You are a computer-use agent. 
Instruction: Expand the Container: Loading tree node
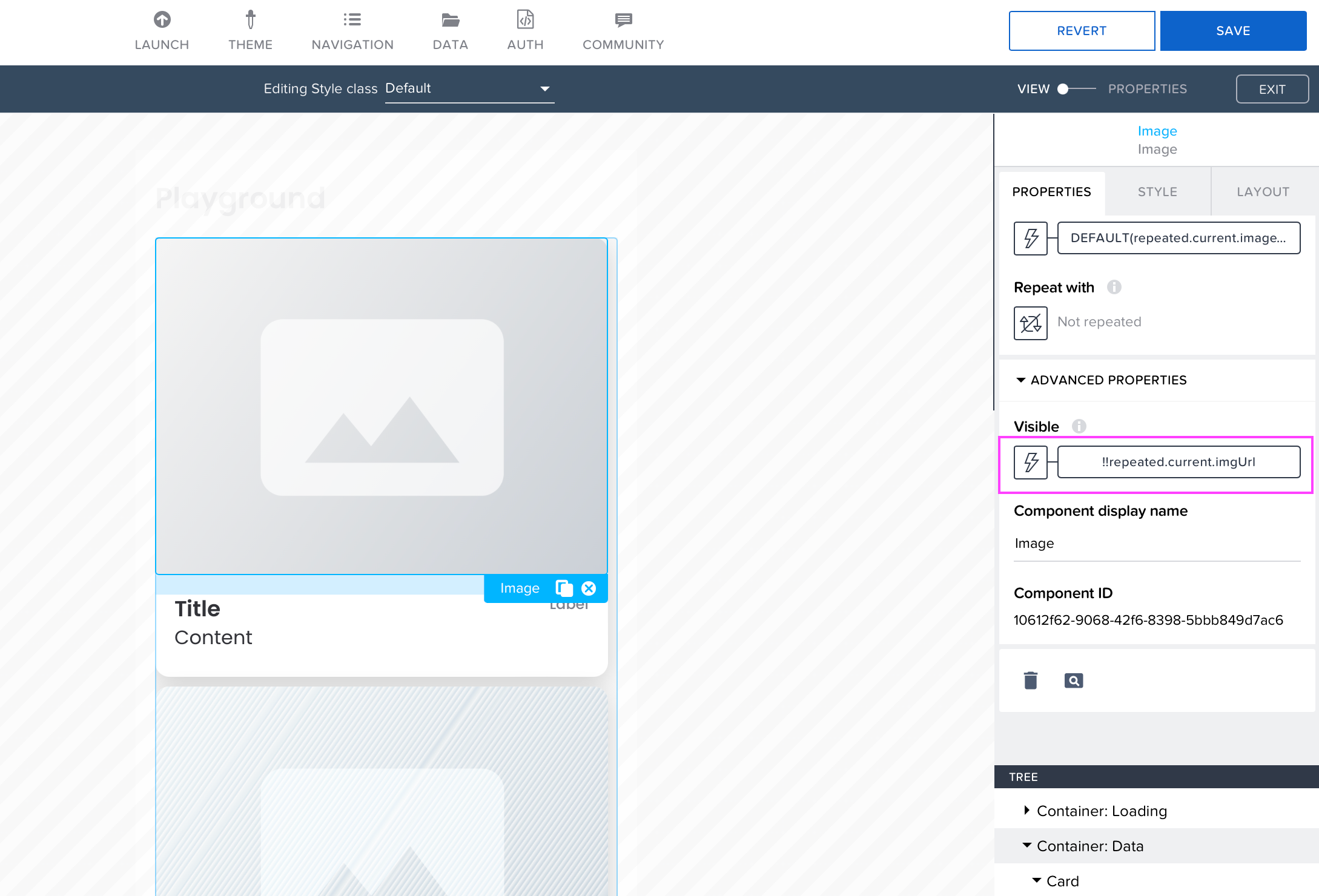click(x=1026, y=810)
